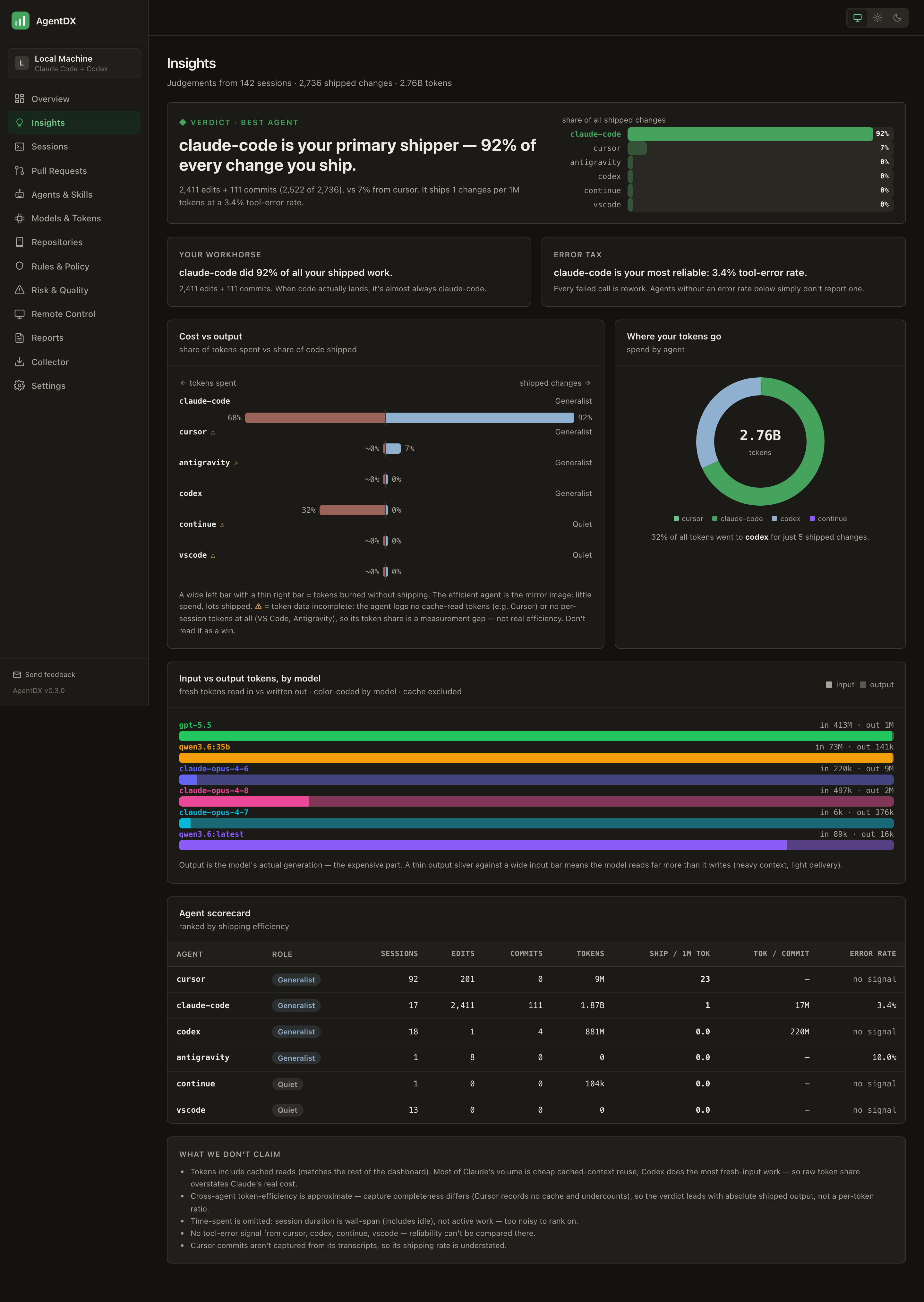
Task: Click the codex 32% tokens spent bar
Action: (x=352, y=510)
